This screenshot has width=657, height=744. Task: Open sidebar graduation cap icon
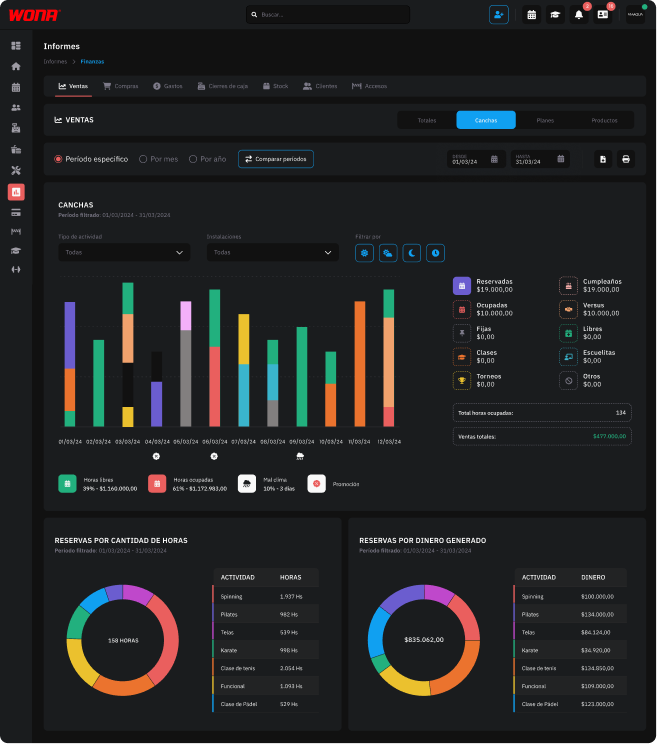click(16, 251)
